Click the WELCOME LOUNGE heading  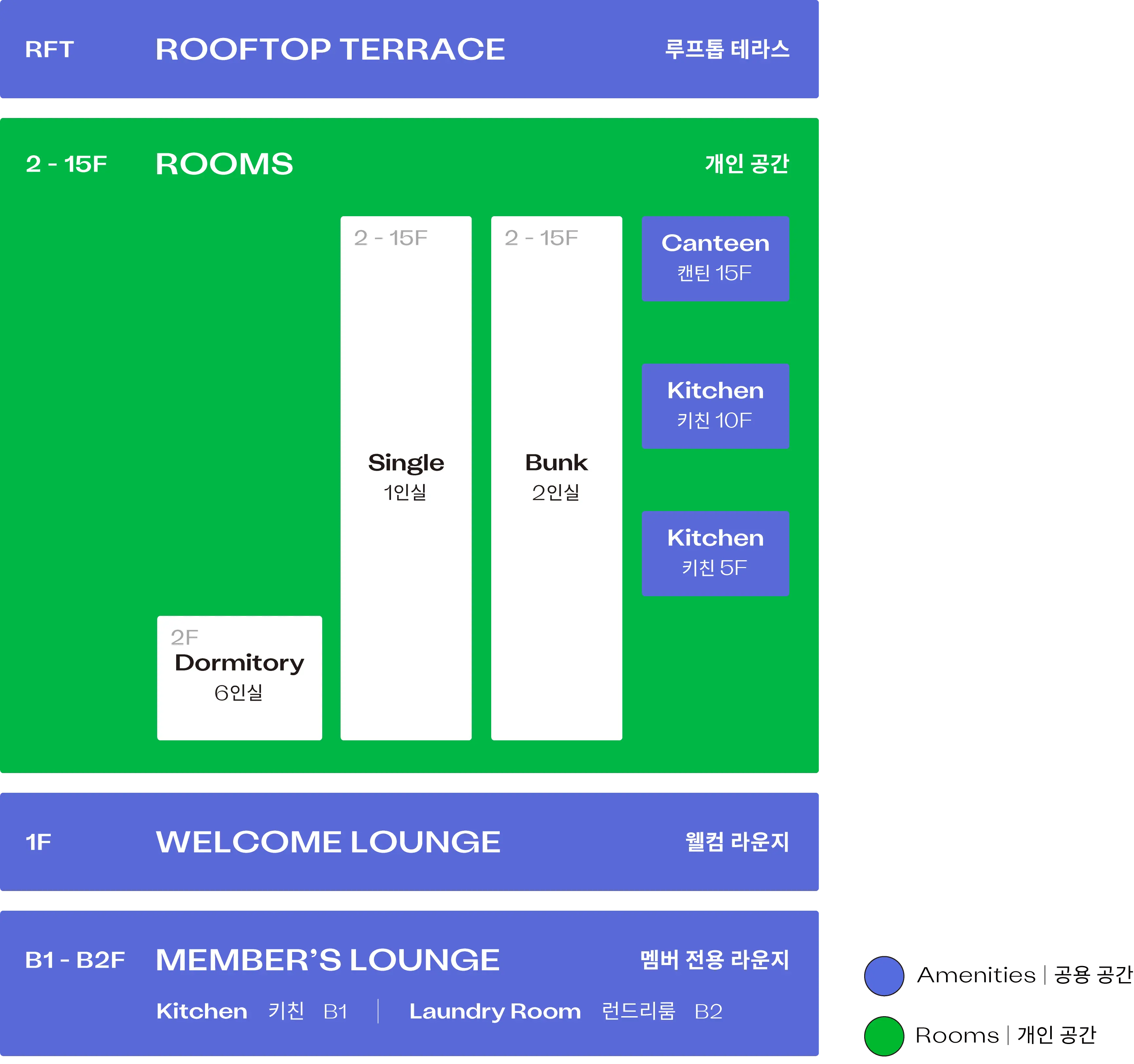coord(328,842)
